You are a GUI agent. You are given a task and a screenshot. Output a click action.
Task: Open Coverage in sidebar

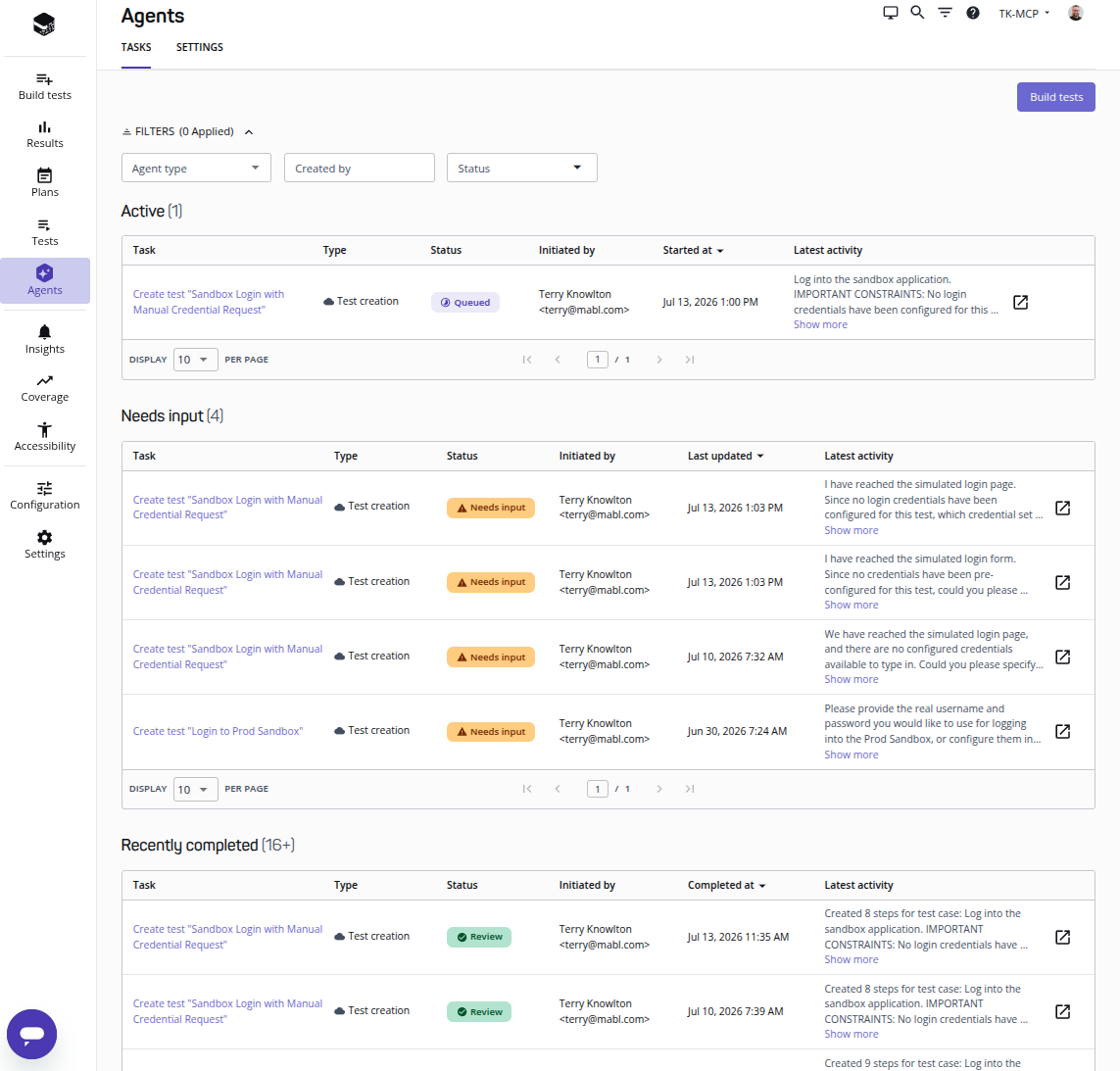44,388
